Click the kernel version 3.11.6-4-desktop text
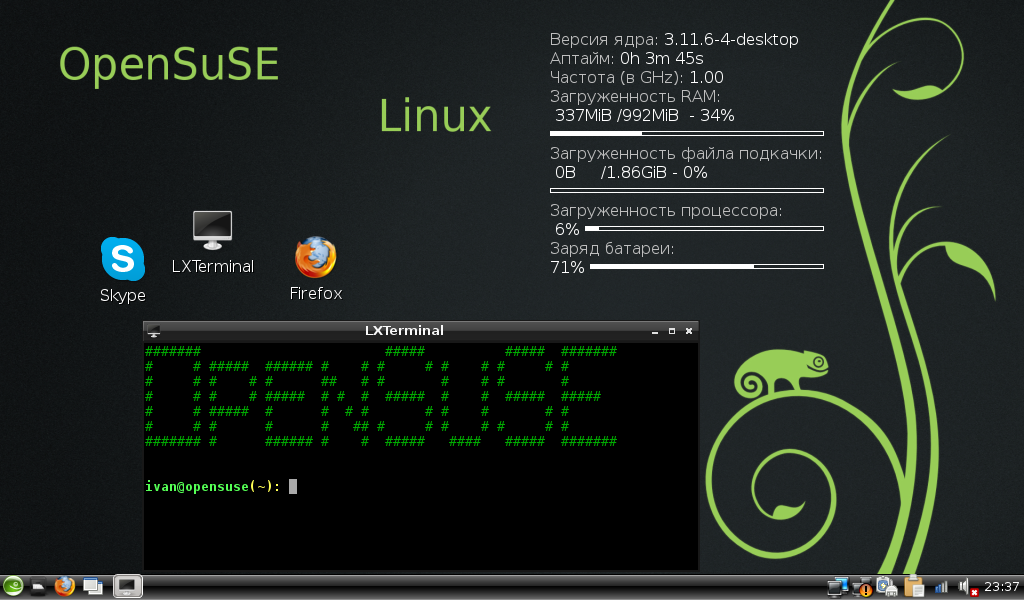 [x=731, y=40]
